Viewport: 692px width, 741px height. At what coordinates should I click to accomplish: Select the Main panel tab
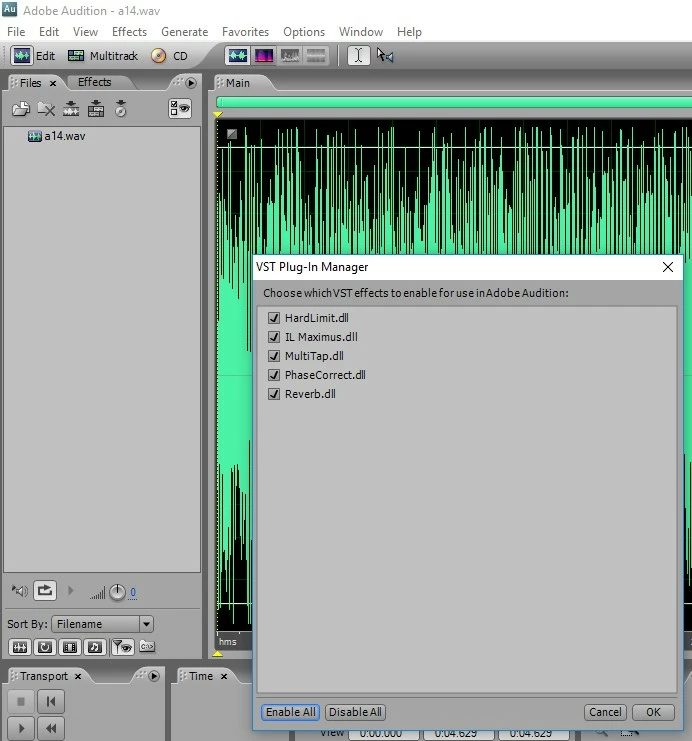238,83
